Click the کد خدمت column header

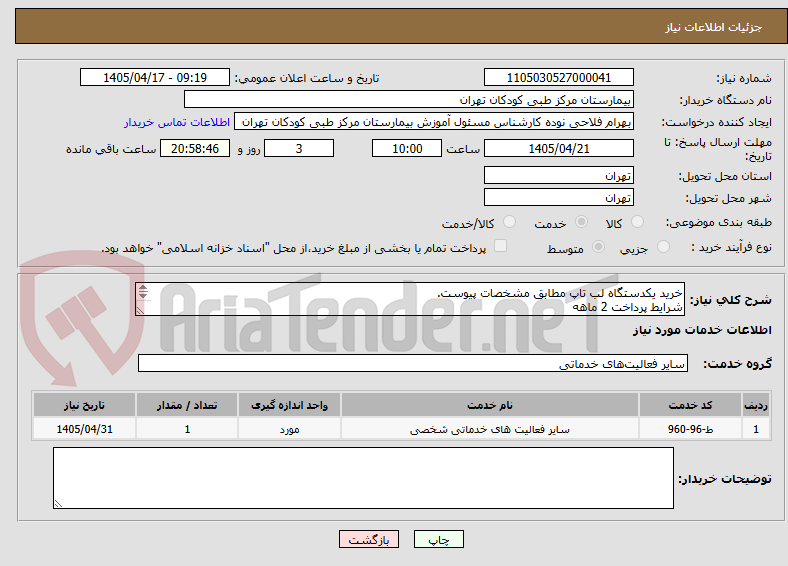click(x=691, y=405)
